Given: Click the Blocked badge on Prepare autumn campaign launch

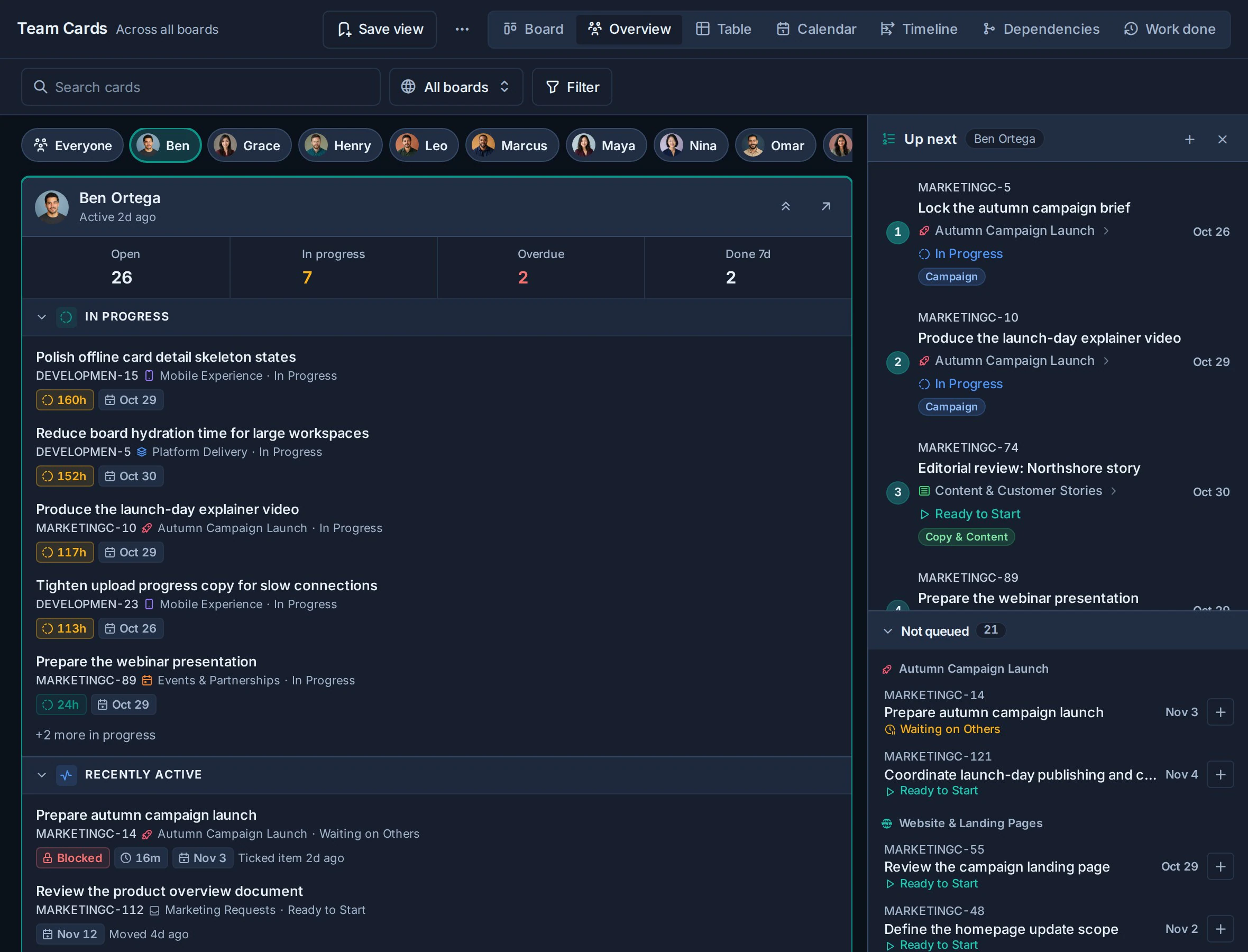Looking at the screenshot, I should click(x=73, y=858).
